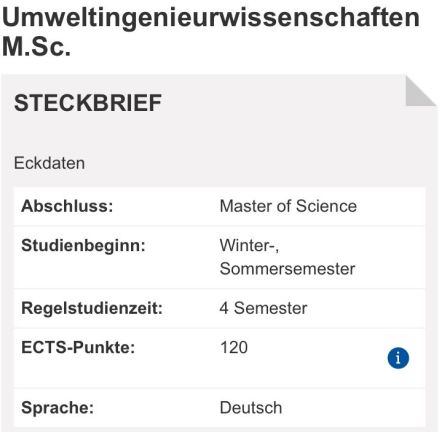Image resolution: width=444 pixels, height=432 pixels.
Task: Click the blue info icon beside ECTS-Punkte
Action: click(x=398, y=358)
